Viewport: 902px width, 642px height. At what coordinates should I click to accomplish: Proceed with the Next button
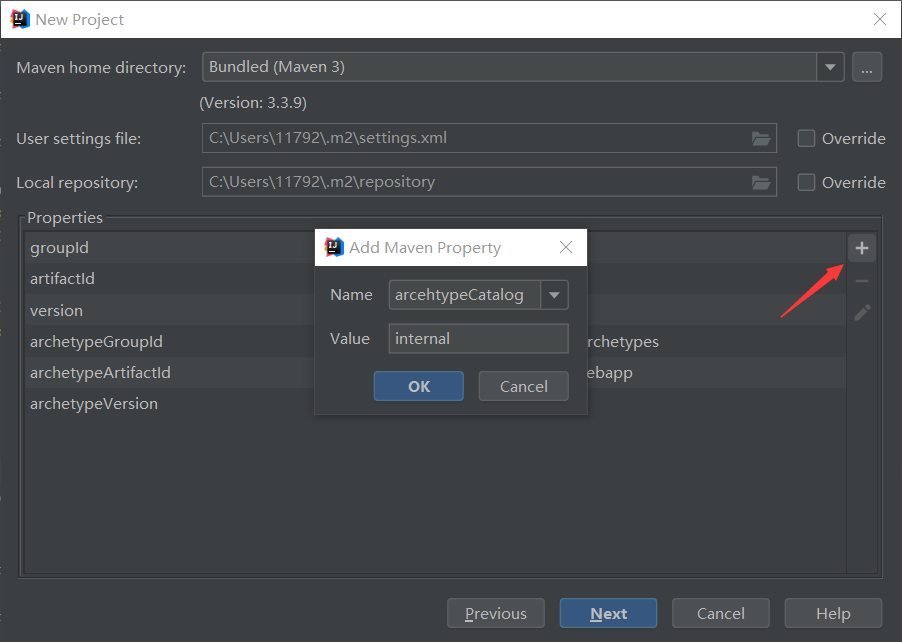(608, 613)
